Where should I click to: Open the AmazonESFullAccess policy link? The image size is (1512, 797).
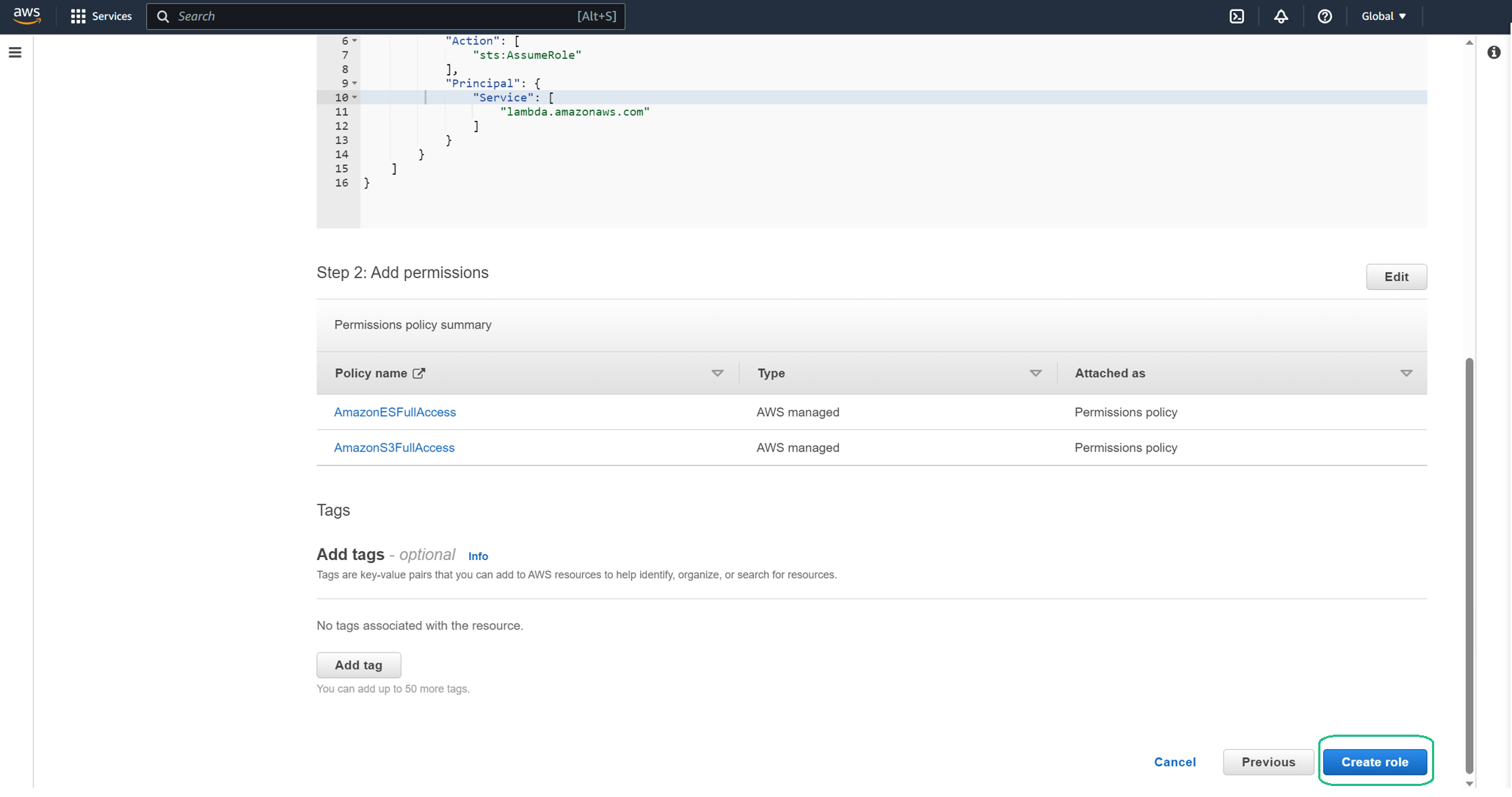click(x=395, y=412)
